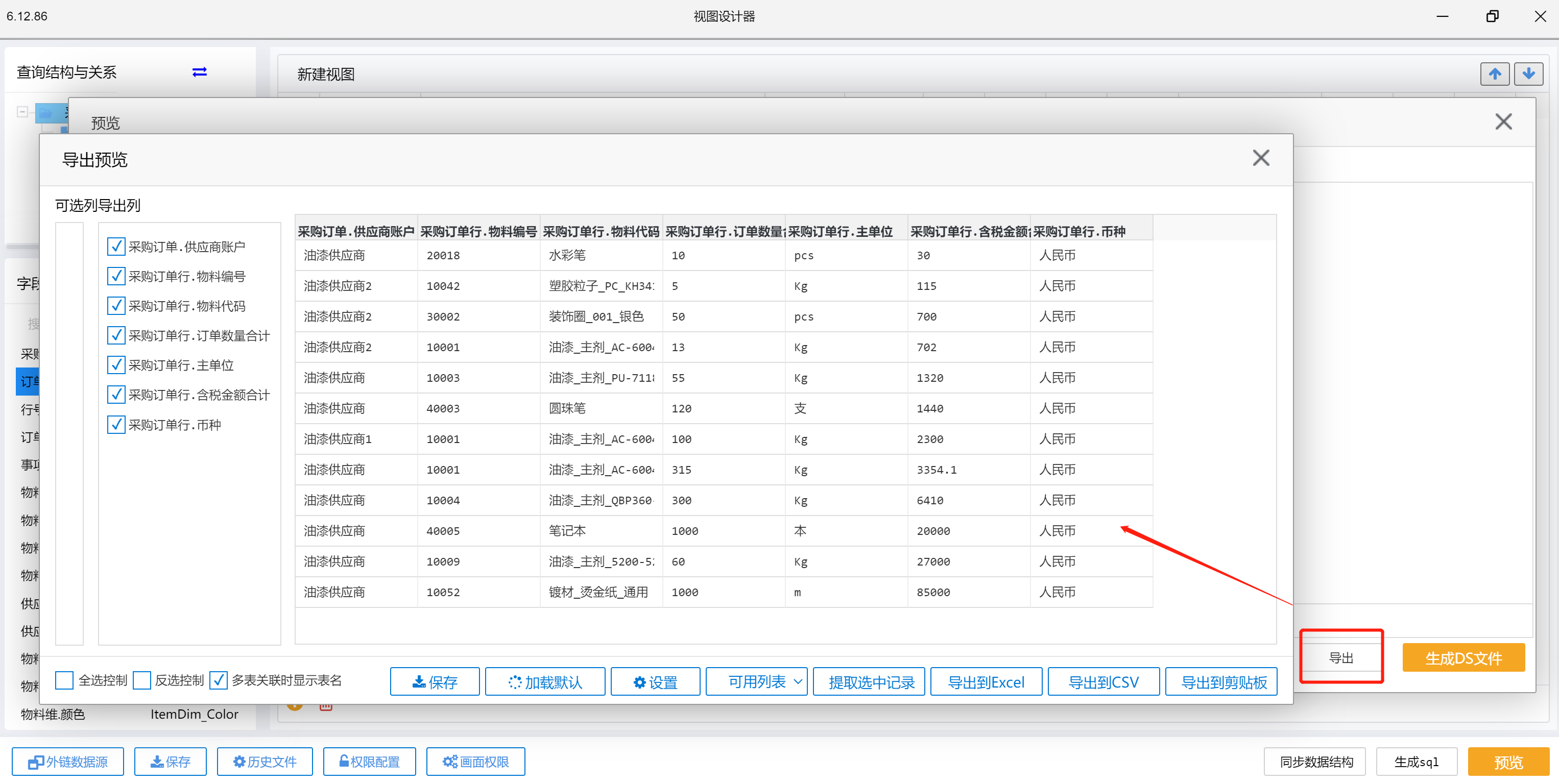This screenshot has width=1559, height=784.
Task: Click the 保存 button in export dialog
Action: pyautogui.click(x=435, y=682)
